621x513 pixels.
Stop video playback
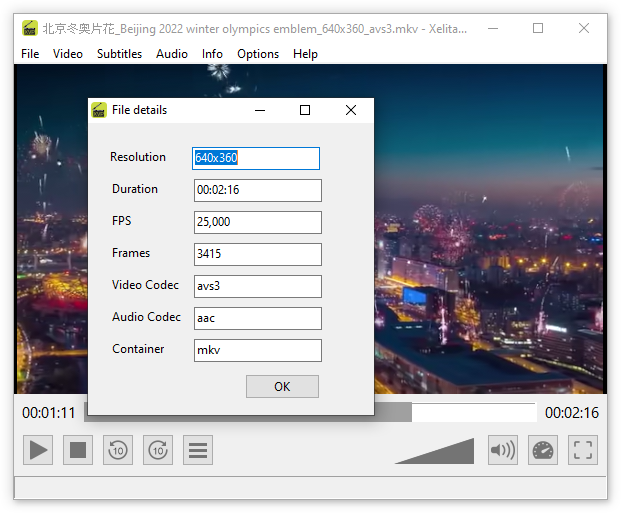[x=78, y=450]
